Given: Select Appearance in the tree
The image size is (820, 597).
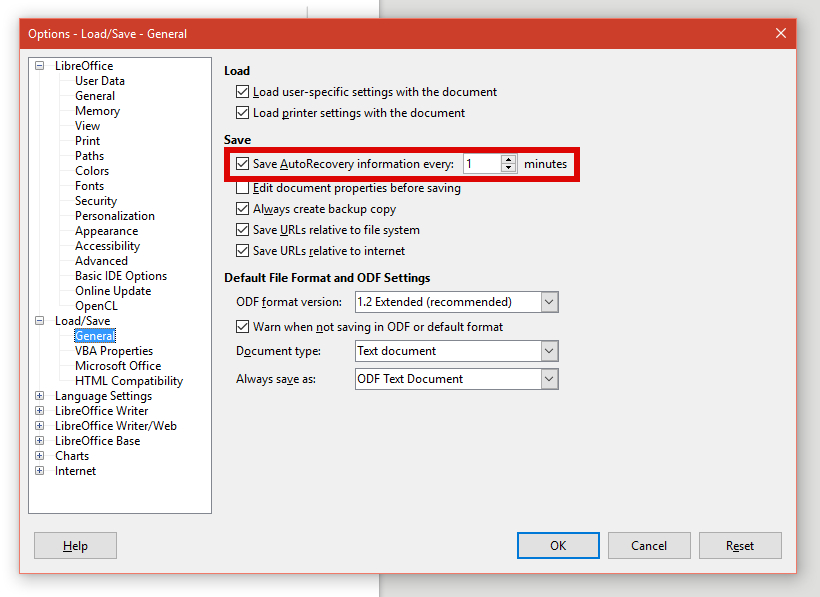Looking at the screenshot, I should (x=107, y=231).
